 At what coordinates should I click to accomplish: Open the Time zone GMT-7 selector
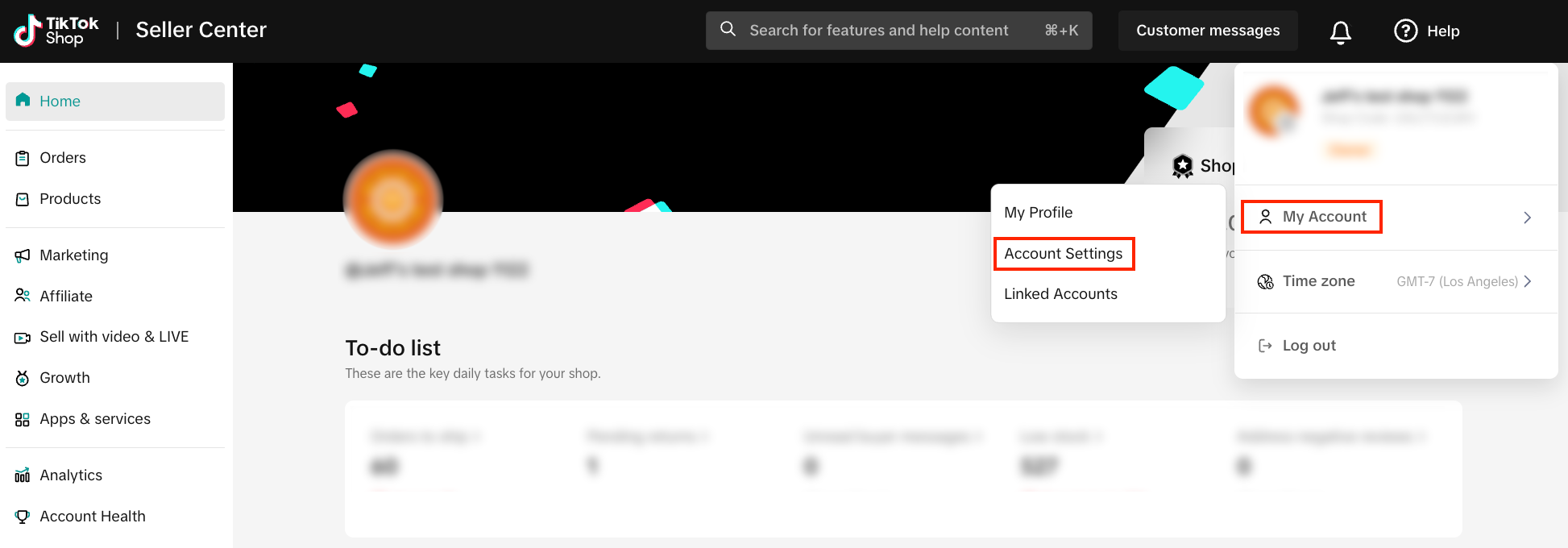click(1463, 281)
